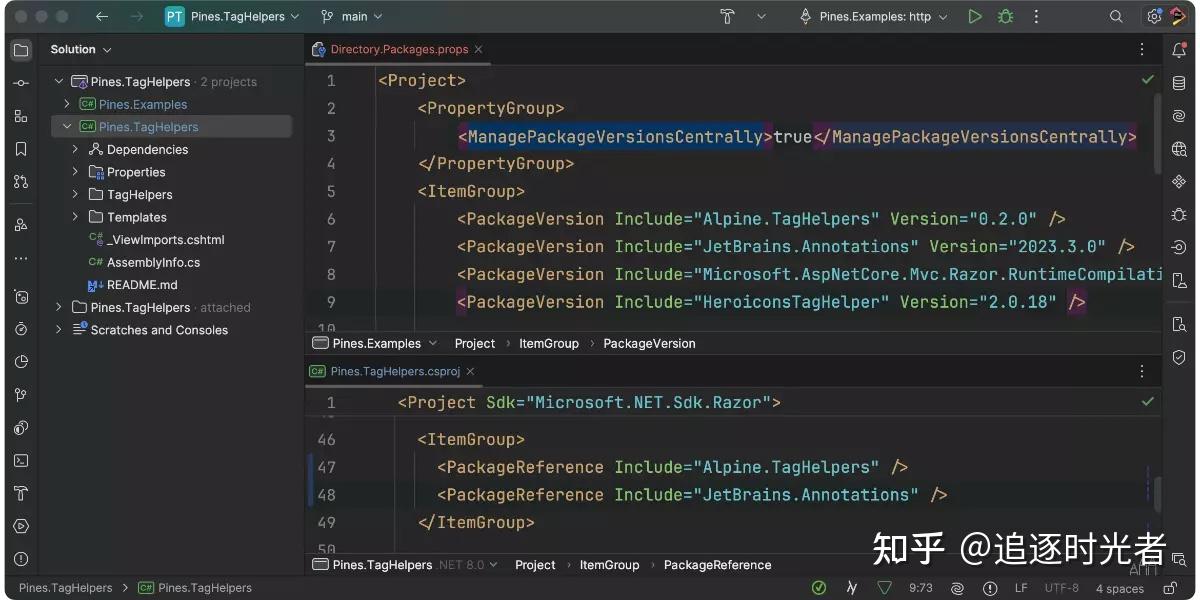Open the Terminal tool window
This screenshot has height=600, width=1200.
(x=21, y=460)
